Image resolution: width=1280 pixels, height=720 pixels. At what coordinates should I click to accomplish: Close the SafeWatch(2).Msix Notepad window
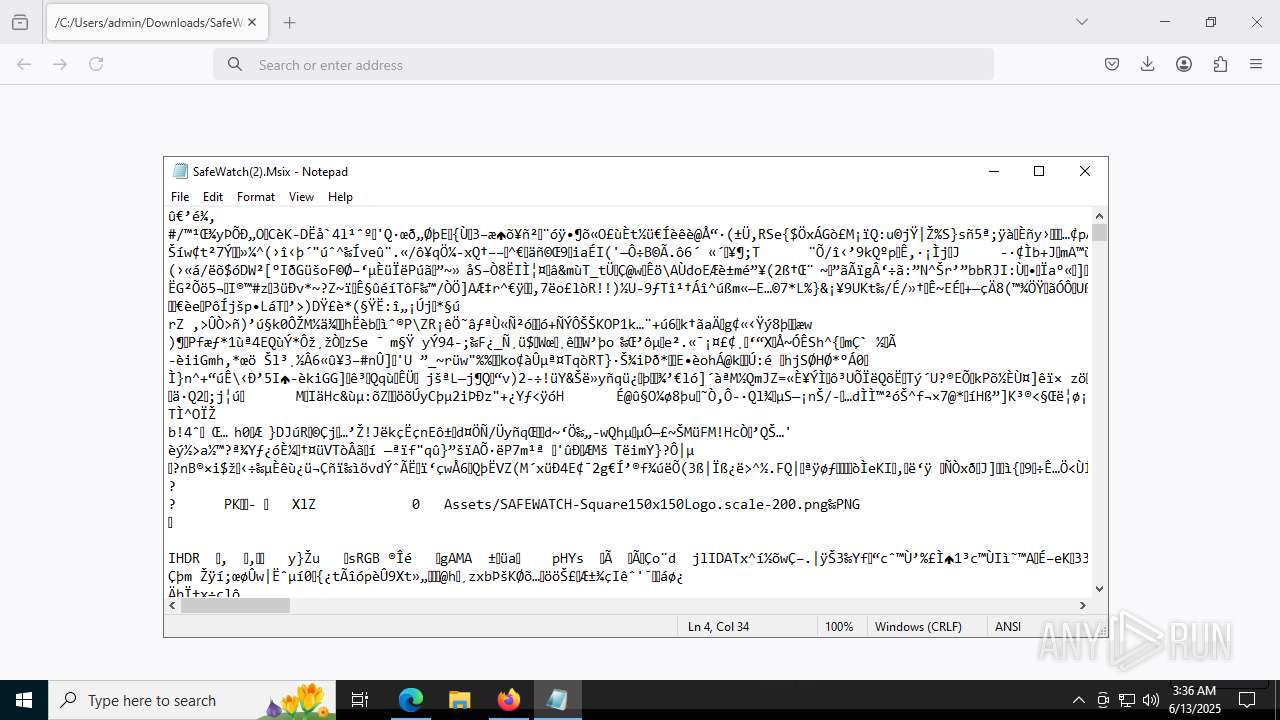1085,171
